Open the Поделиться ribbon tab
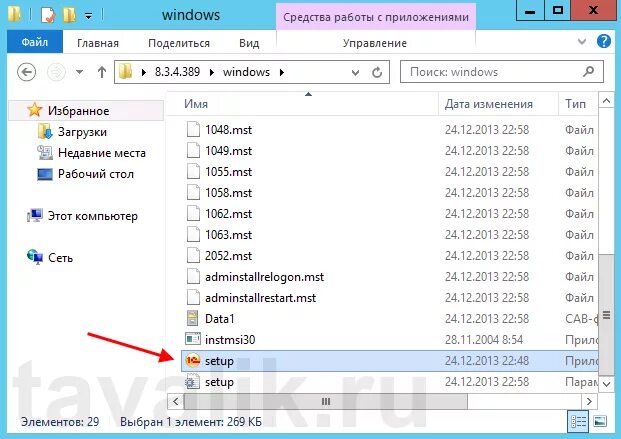The image size is (621, 439). 179,43
